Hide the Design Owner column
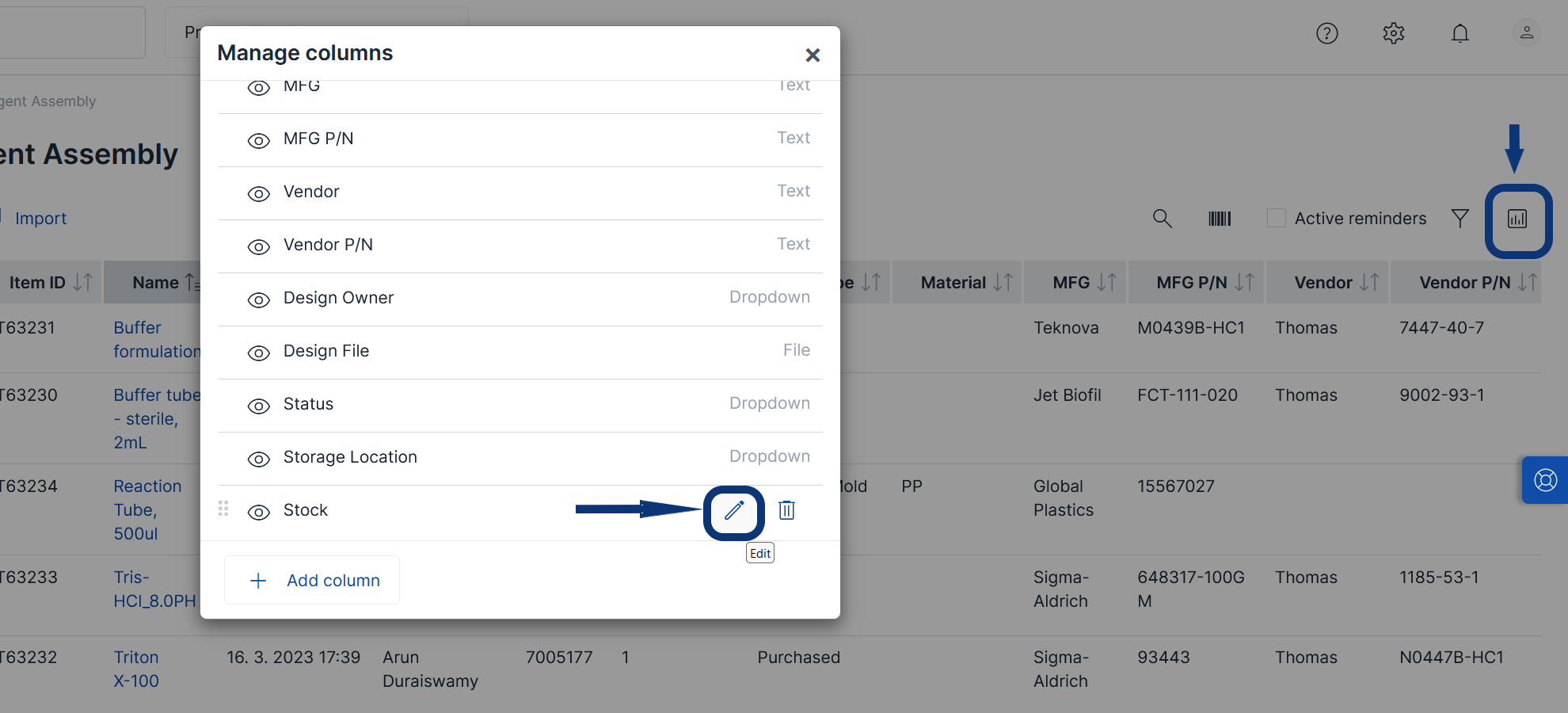 [259, 299]
